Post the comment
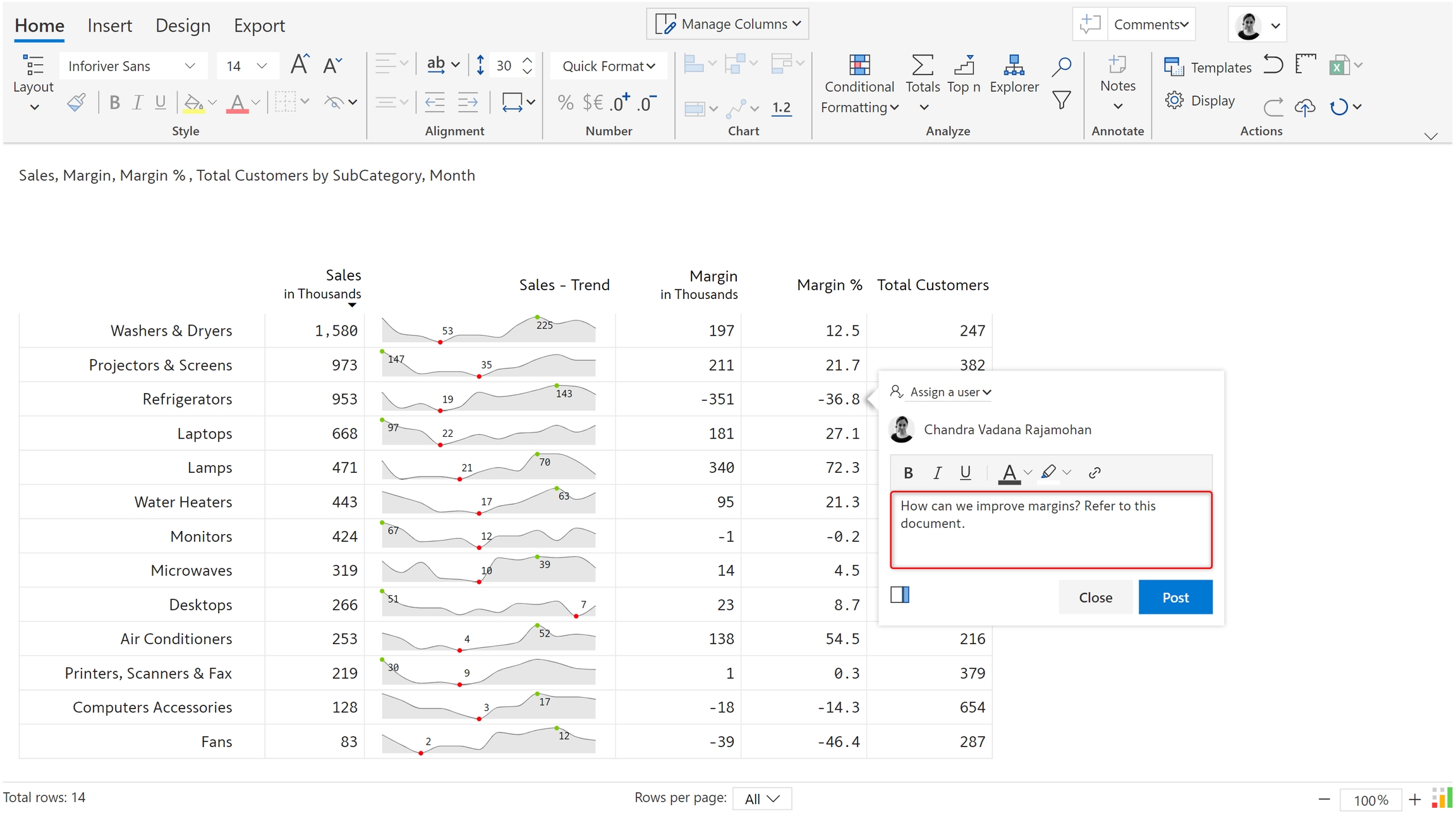 (x=1175, y=597)
